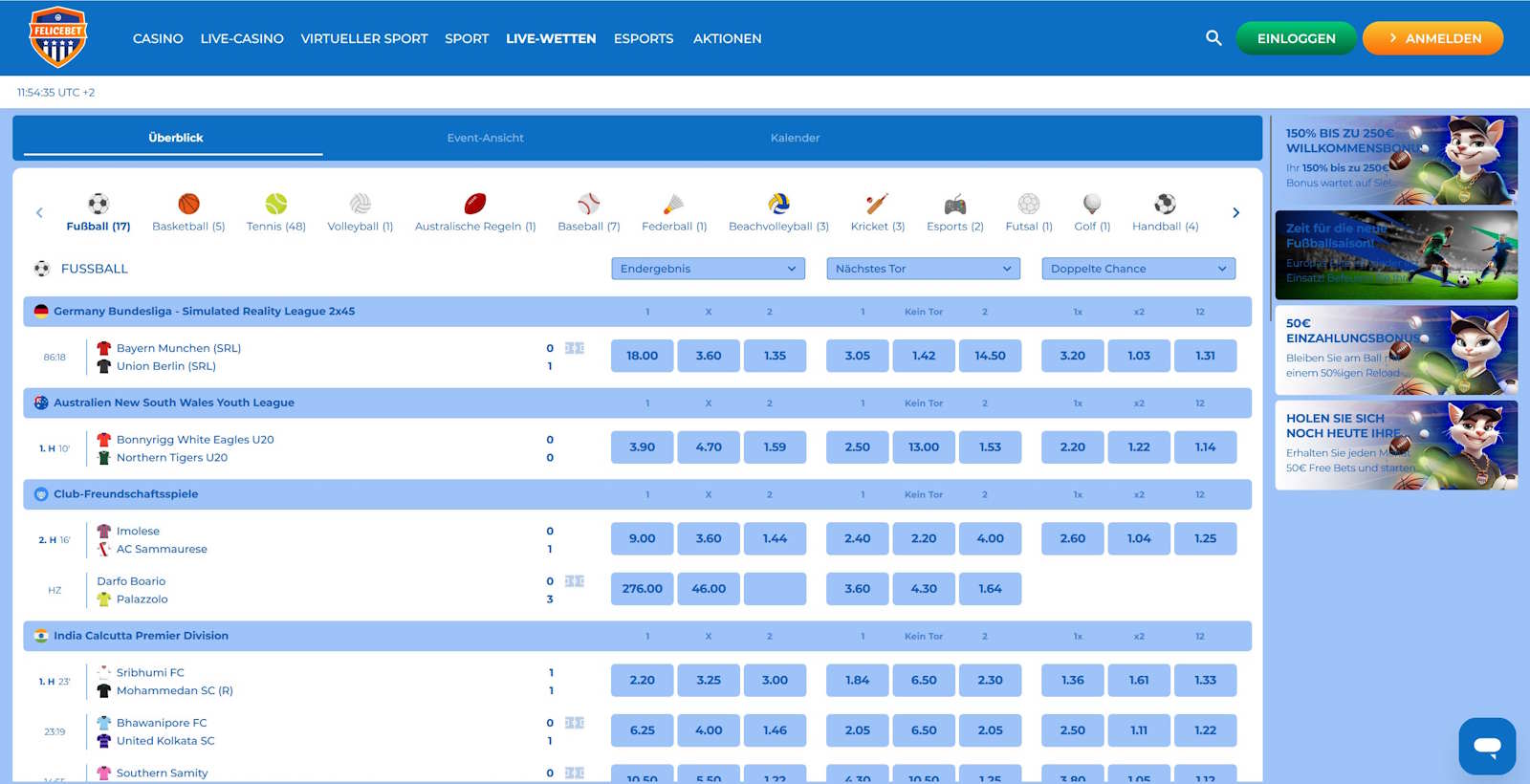Select the Basketball sport icon

click(x=188, y=204)
